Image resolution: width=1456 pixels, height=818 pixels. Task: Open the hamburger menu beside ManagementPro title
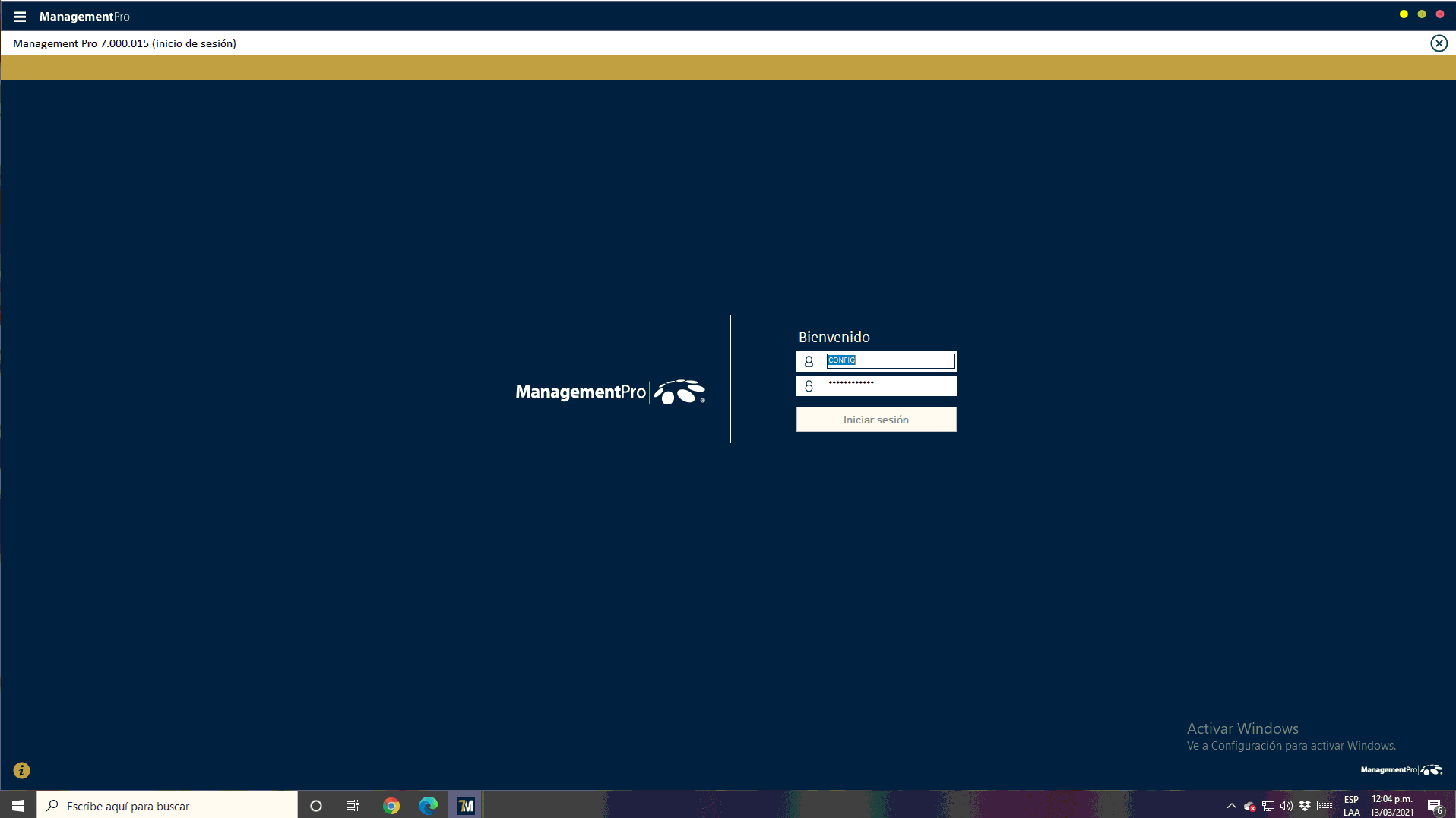click(x=20, y=16)
